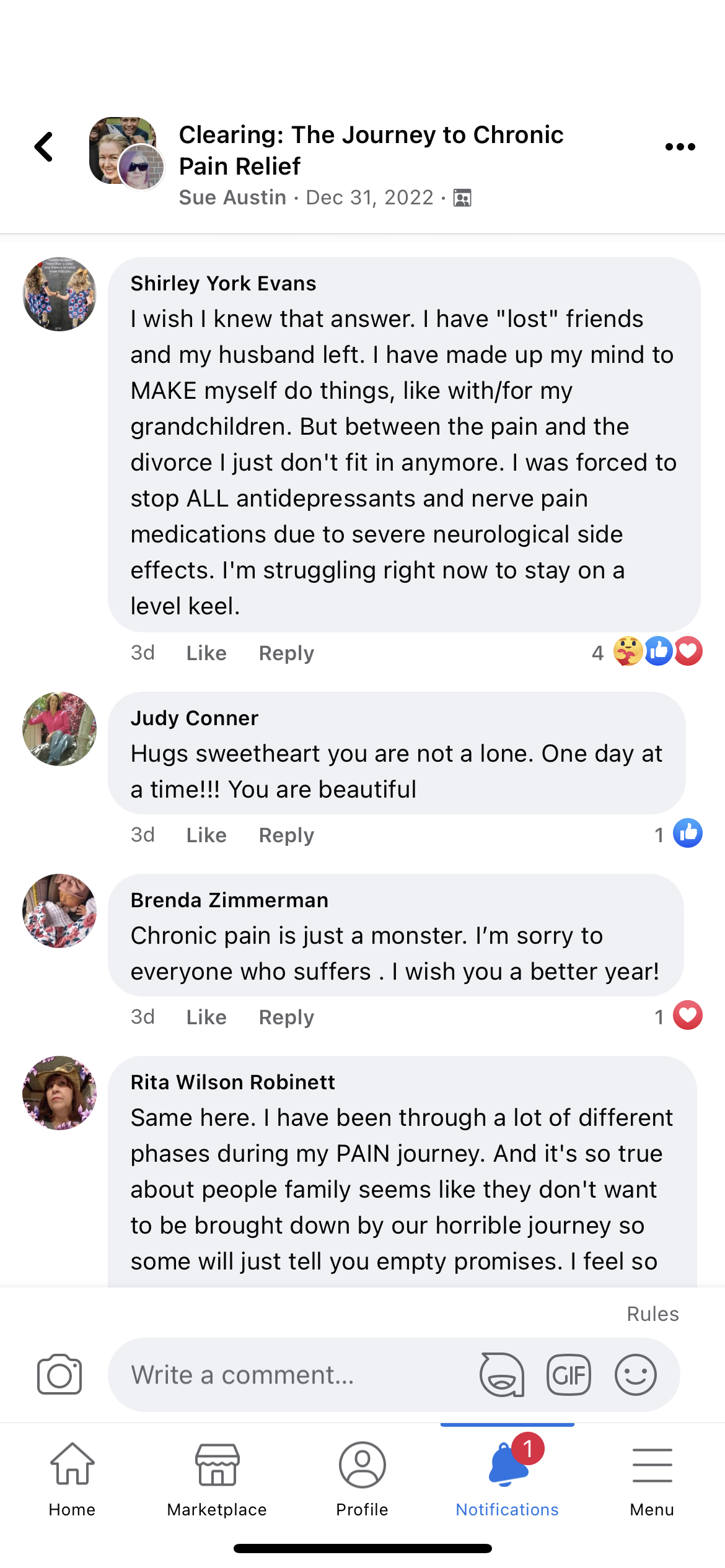Reply to Judy Conner's comment
Screen dimensions: 725x1568
pos(286,835)
